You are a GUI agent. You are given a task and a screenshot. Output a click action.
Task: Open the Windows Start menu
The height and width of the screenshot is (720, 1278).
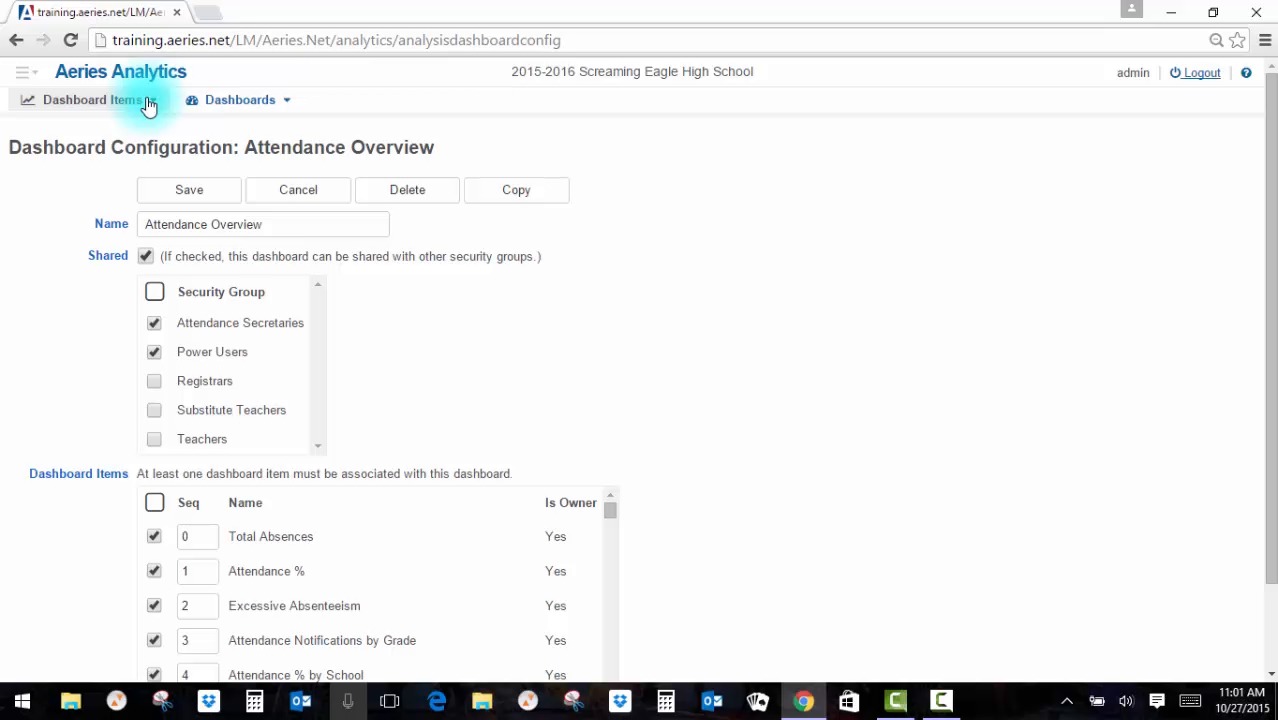pos(22,701)
